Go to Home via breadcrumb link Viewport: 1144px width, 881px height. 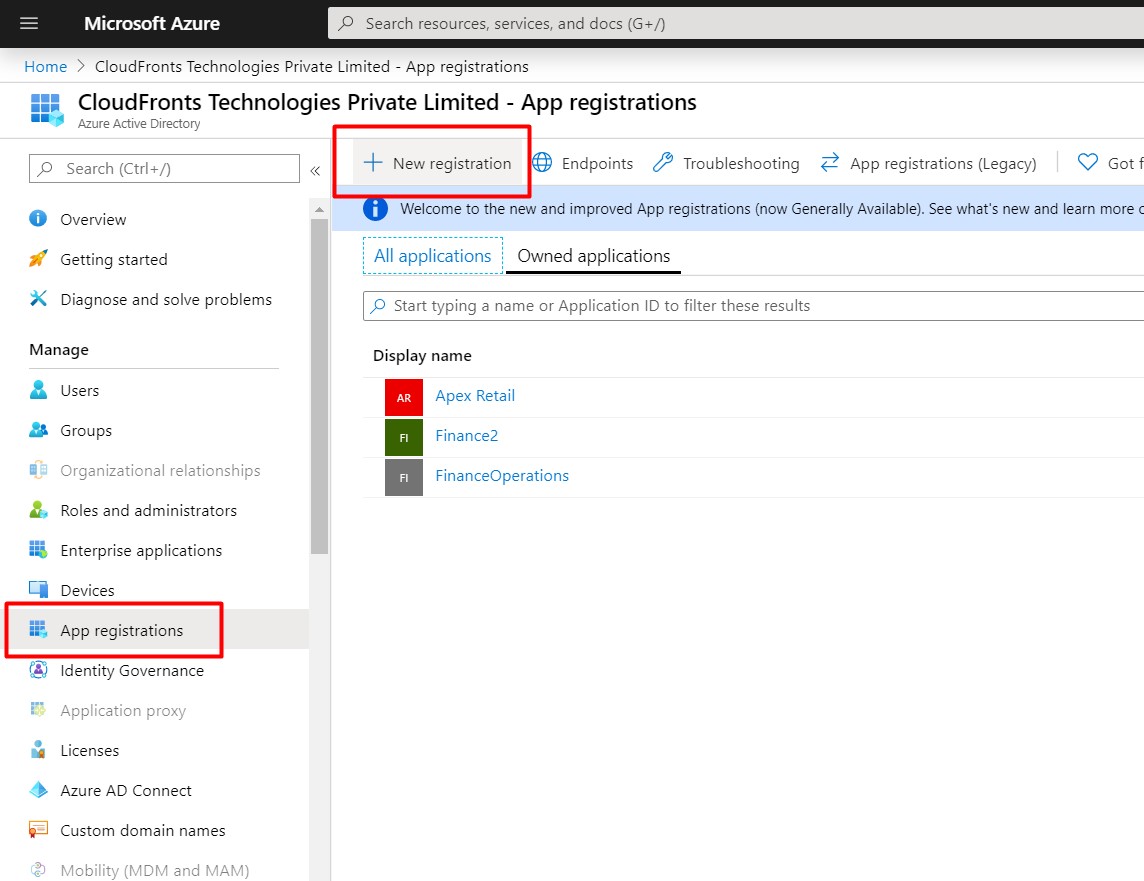click(x=45, y=66)
